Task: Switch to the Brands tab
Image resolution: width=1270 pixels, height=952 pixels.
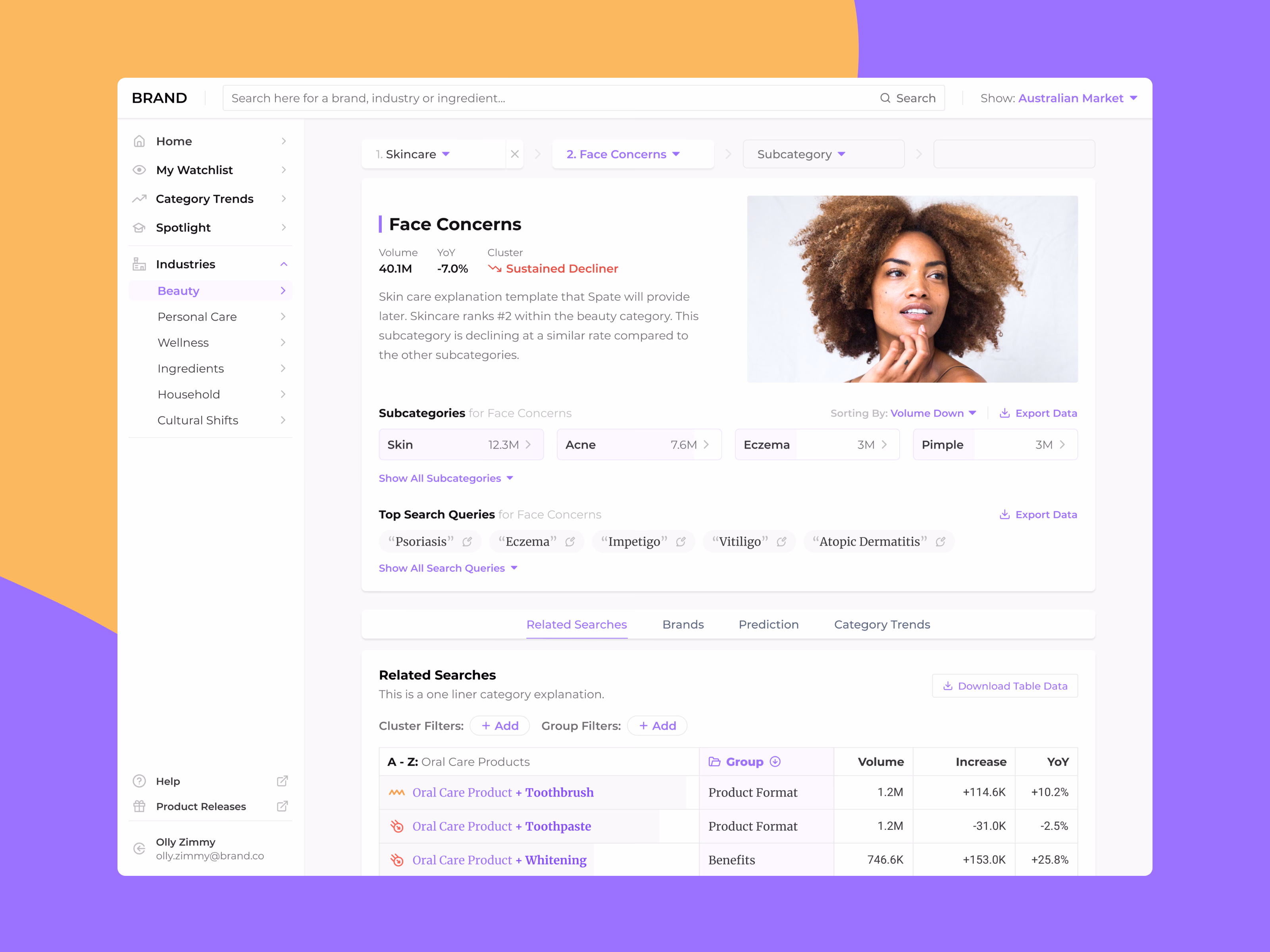Action: point(683,624)
